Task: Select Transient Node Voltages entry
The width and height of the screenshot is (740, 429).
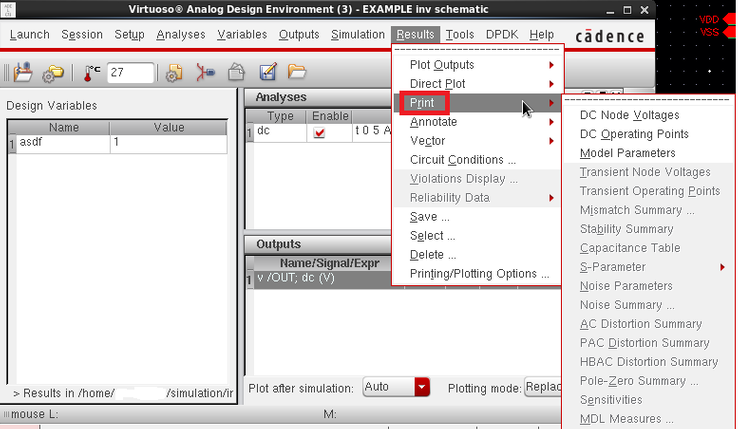Action: click(x=645, y=172)
